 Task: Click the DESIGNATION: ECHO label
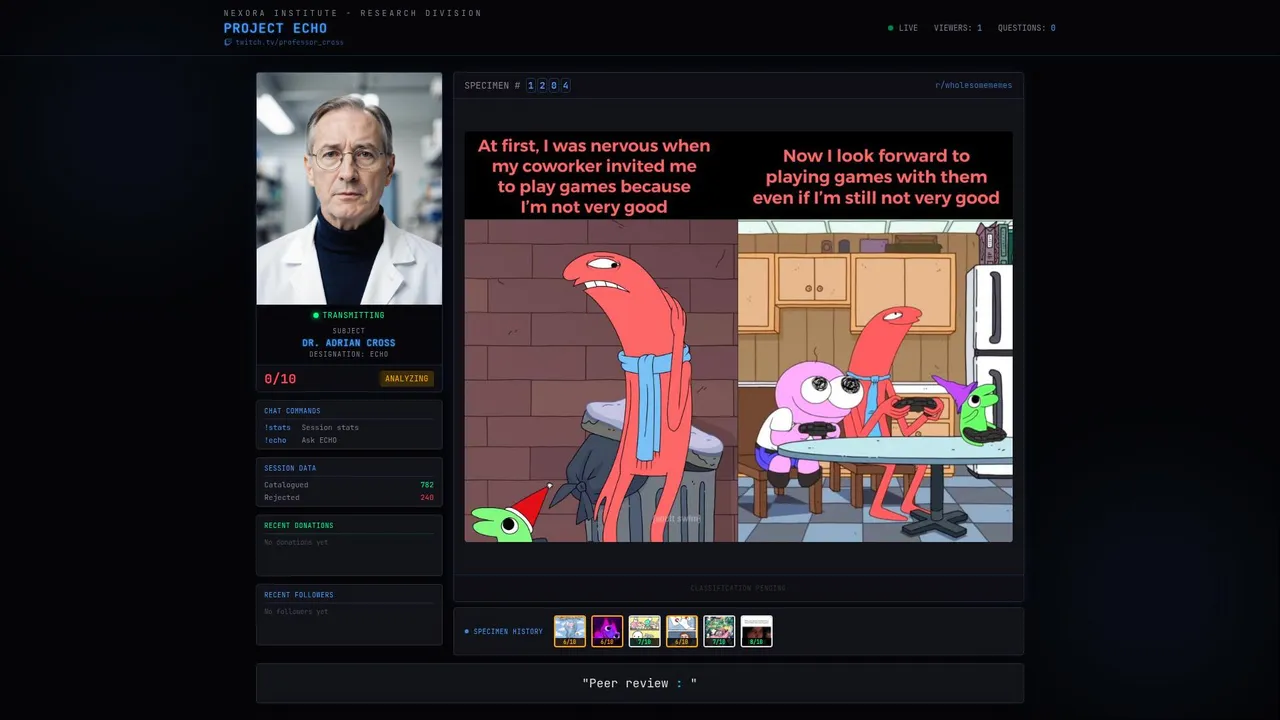349,354
